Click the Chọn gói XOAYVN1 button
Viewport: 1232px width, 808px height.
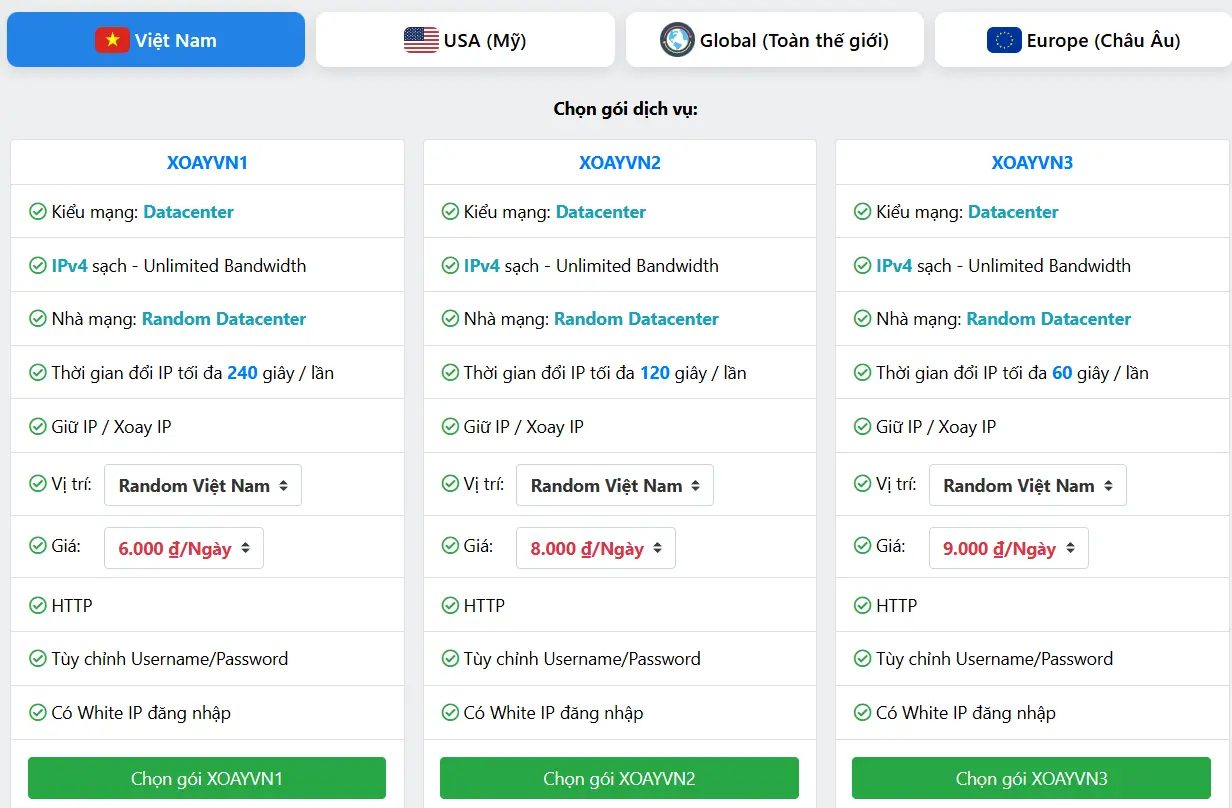(x=206, y=777)
